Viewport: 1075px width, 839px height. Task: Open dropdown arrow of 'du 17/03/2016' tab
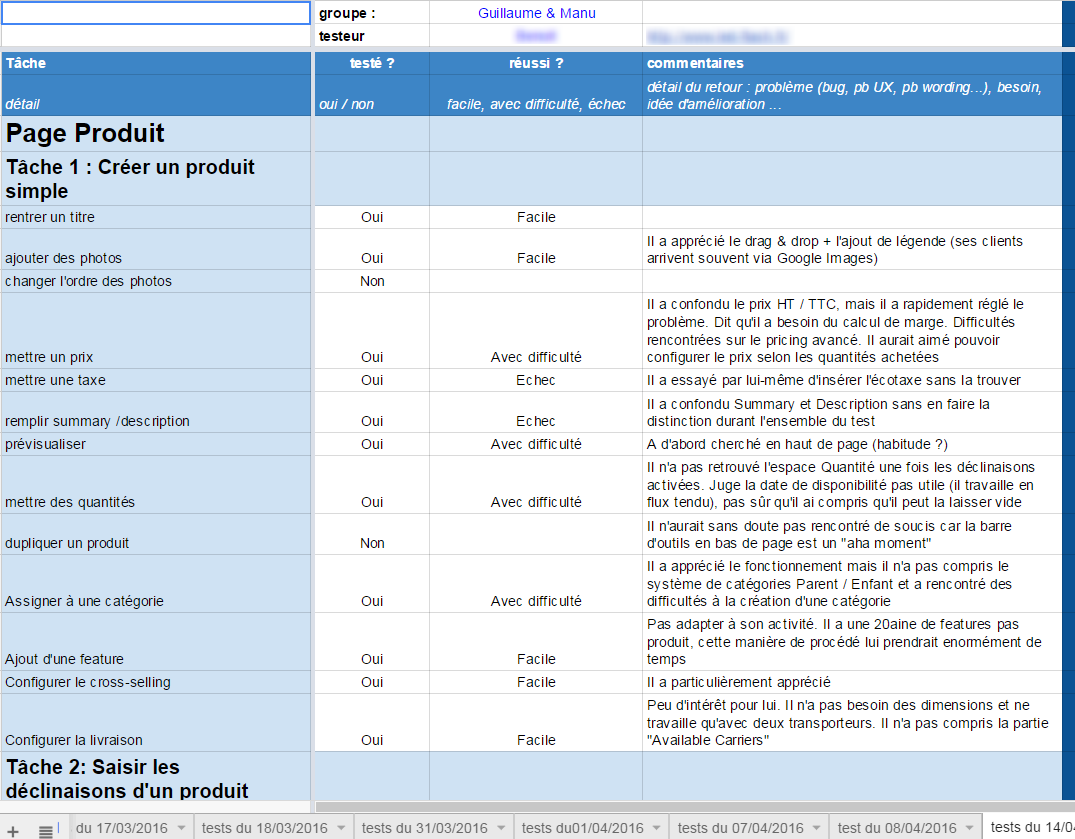coord(181,828)
